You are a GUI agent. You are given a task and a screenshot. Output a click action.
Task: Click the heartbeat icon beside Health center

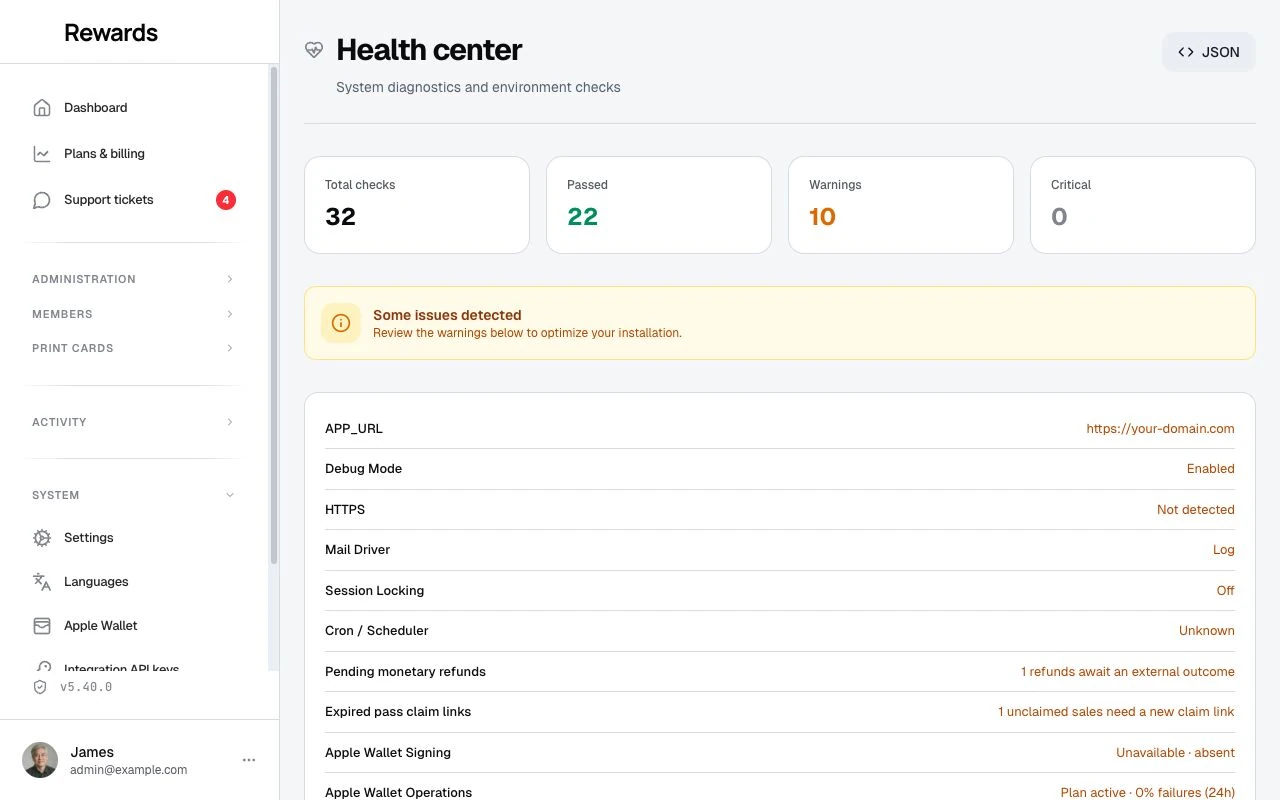coord(314,49)
